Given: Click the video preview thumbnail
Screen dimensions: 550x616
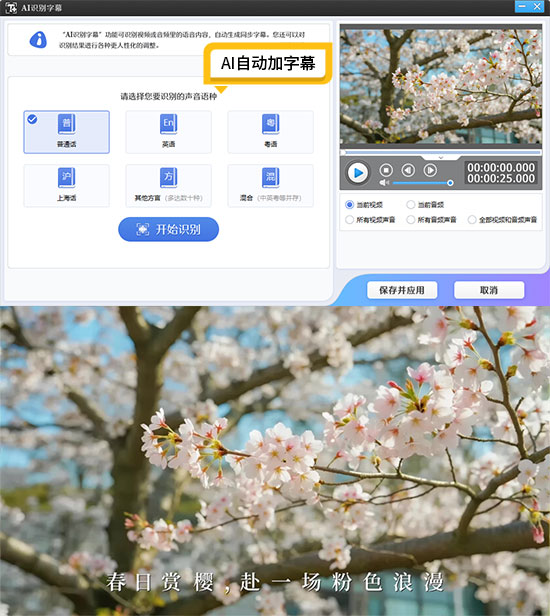Looking at the screenshot, I should coord(441,87).
